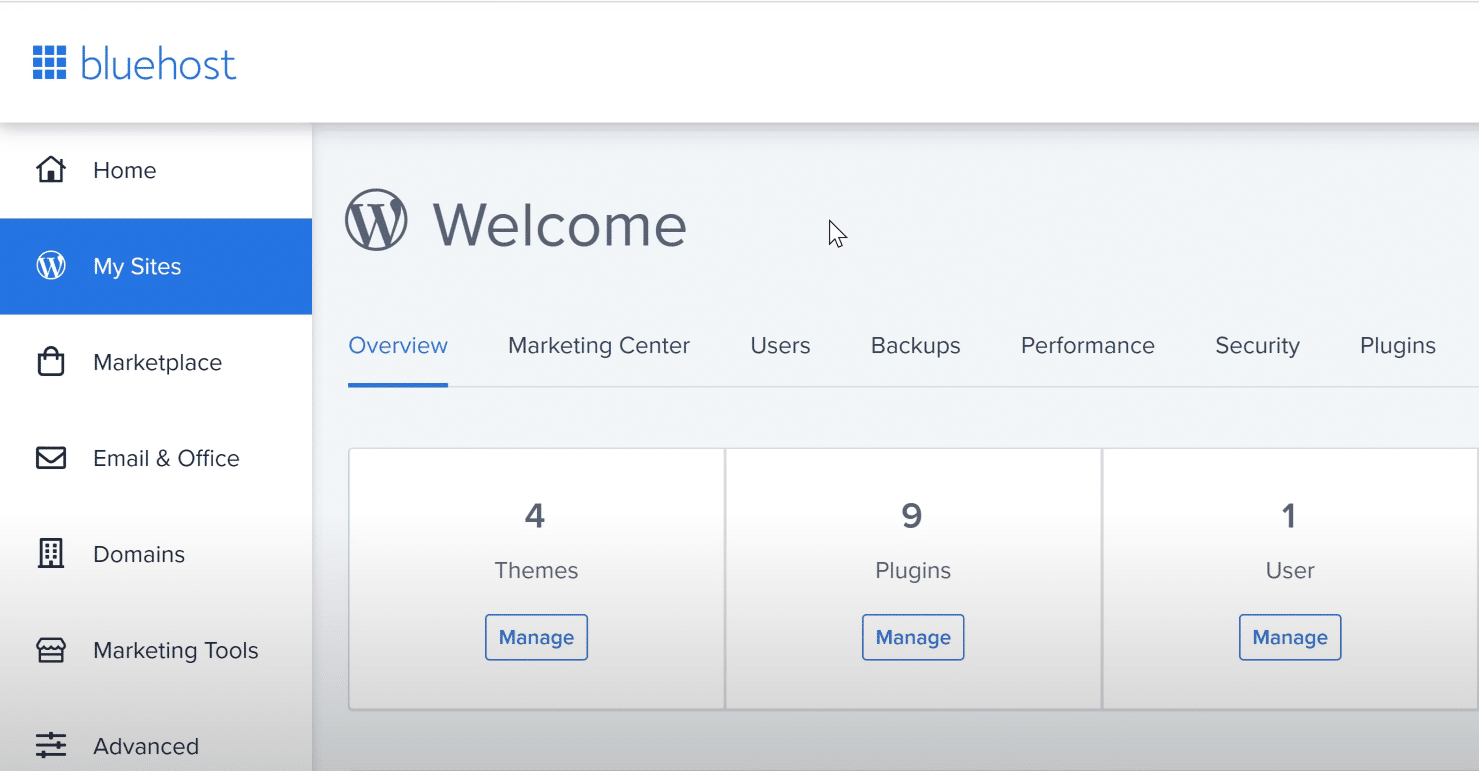The width and height of the screenshot is (1479, 771).
Task: Open the Plugins tab
Action: click(1398, 346)
